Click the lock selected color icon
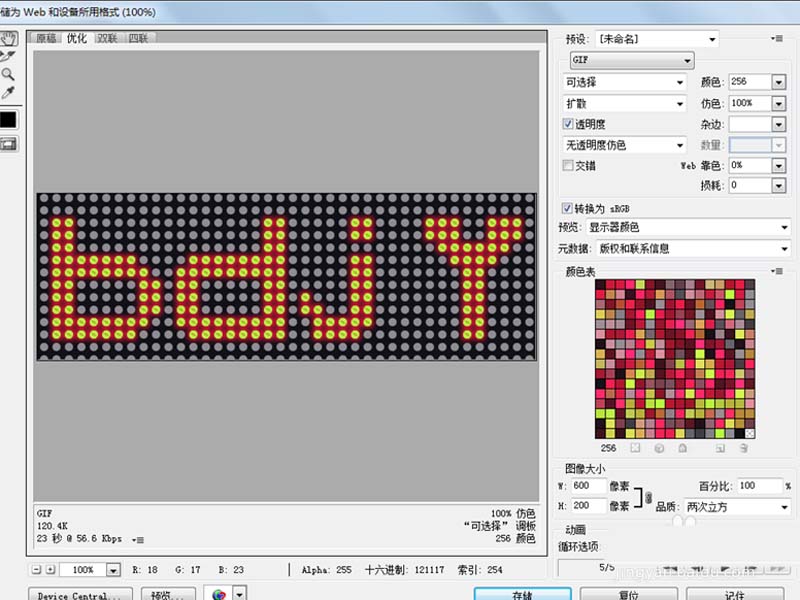 683,448
